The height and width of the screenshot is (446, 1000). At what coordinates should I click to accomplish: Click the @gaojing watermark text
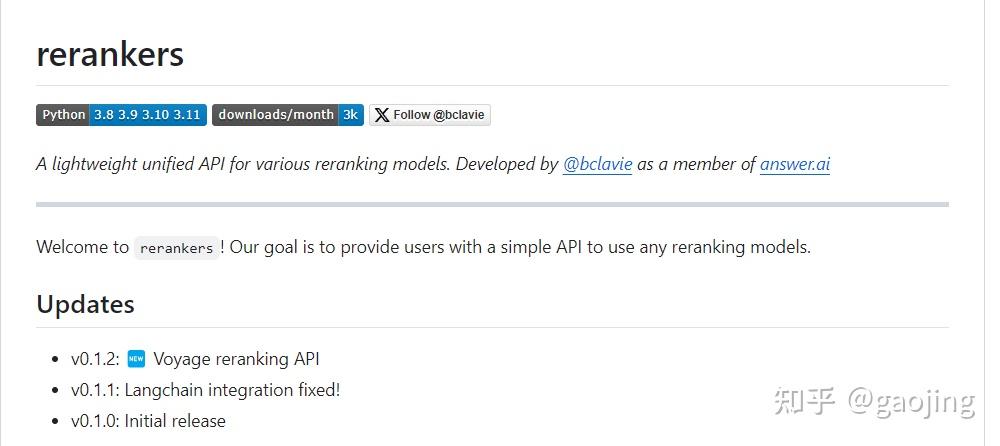pos(911,402)
